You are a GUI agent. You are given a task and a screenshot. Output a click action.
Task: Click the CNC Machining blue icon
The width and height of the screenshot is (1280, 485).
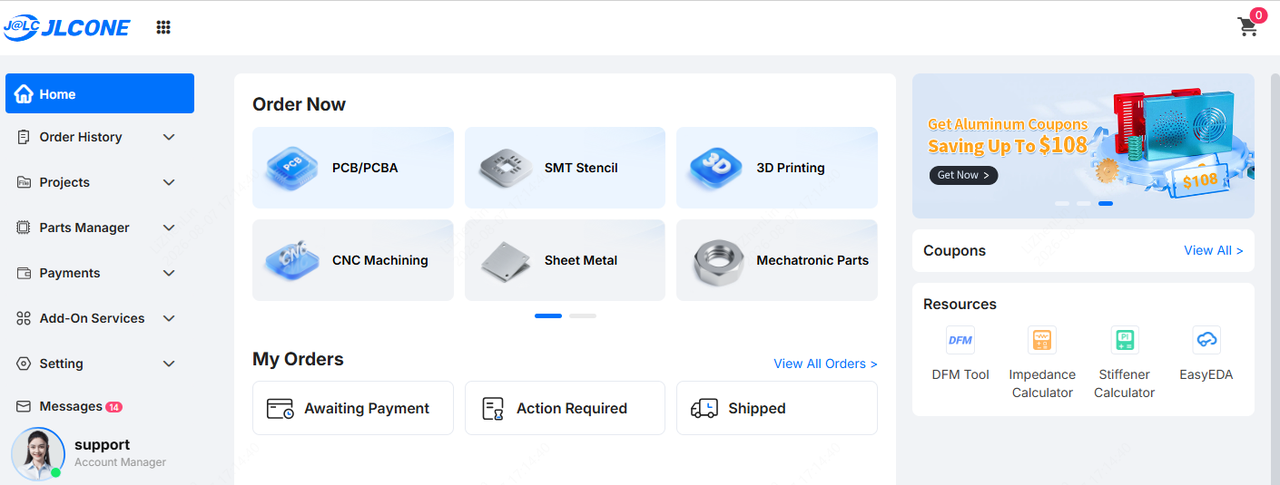point(292,259)
